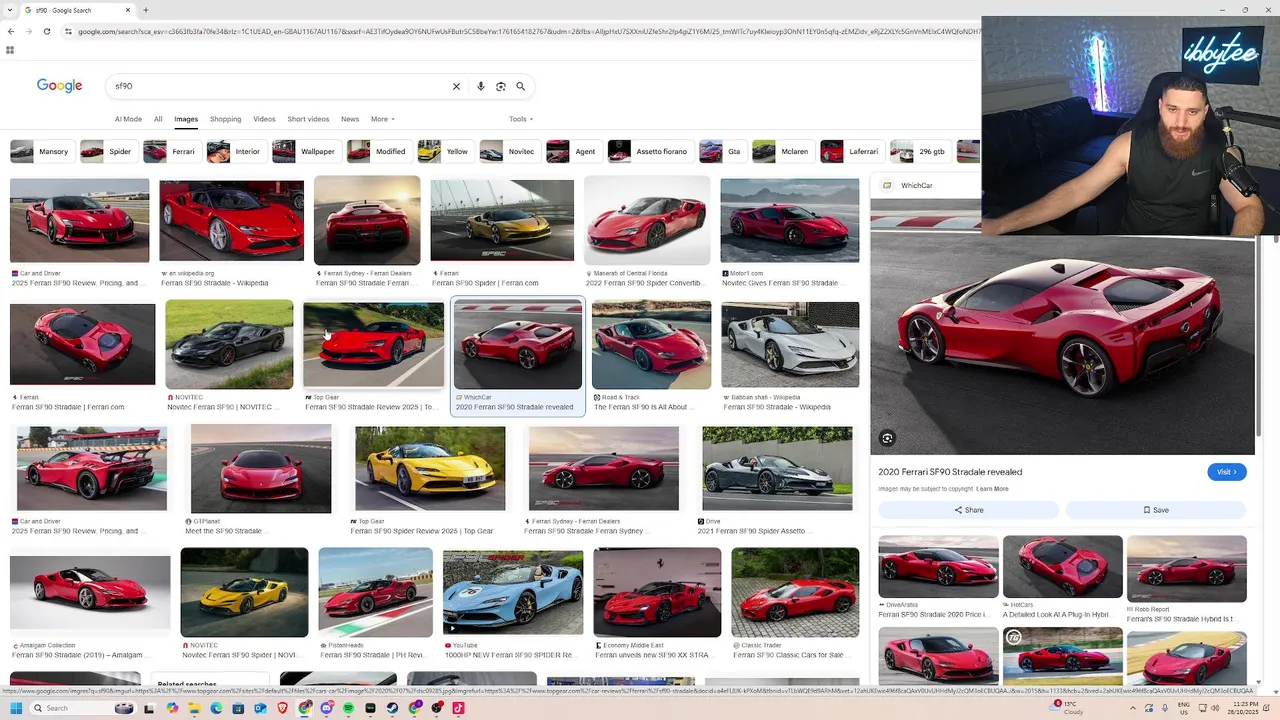The height and width of the screenshot is (720, 1280).
Task: Open Discord from taskbar
Action: [326, 708]
